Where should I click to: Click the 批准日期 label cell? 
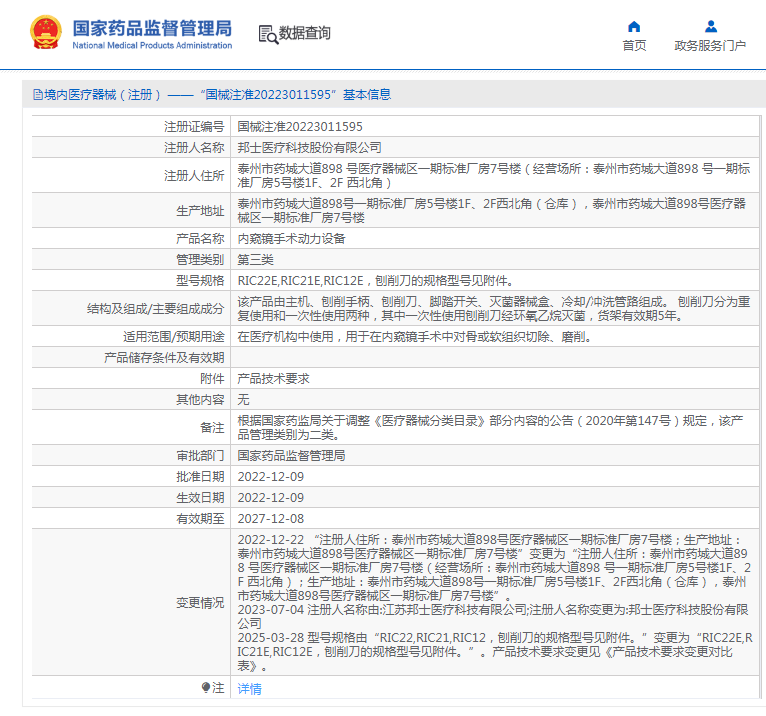tap(131, 477)
